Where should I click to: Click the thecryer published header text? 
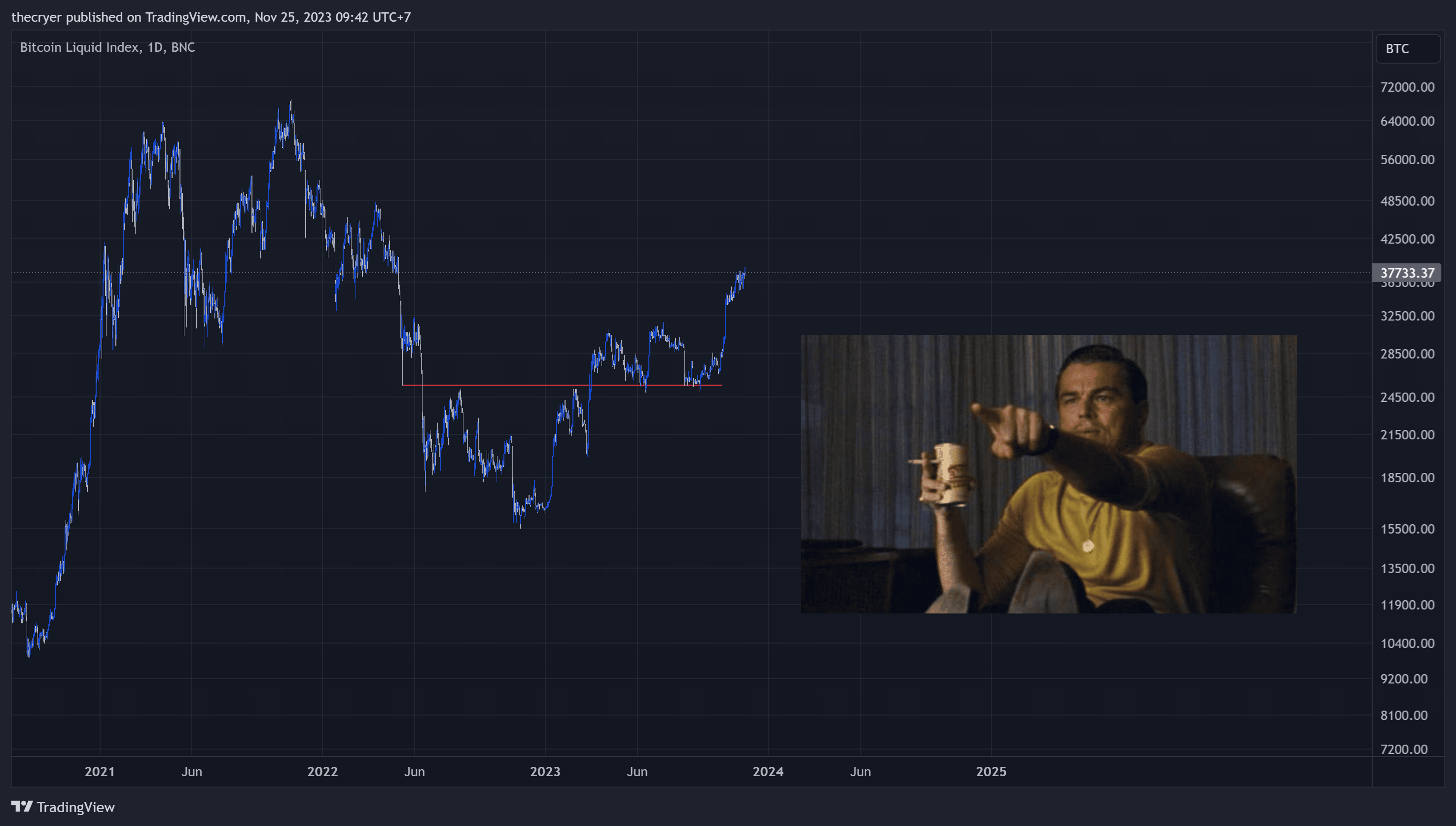point(211,17)
